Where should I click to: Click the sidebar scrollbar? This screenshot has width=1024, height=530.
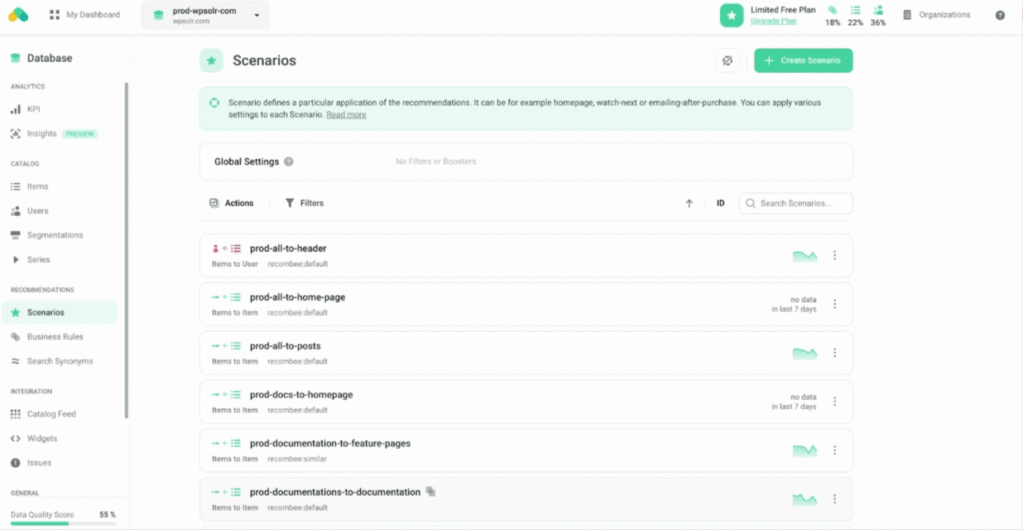[127, 251]
